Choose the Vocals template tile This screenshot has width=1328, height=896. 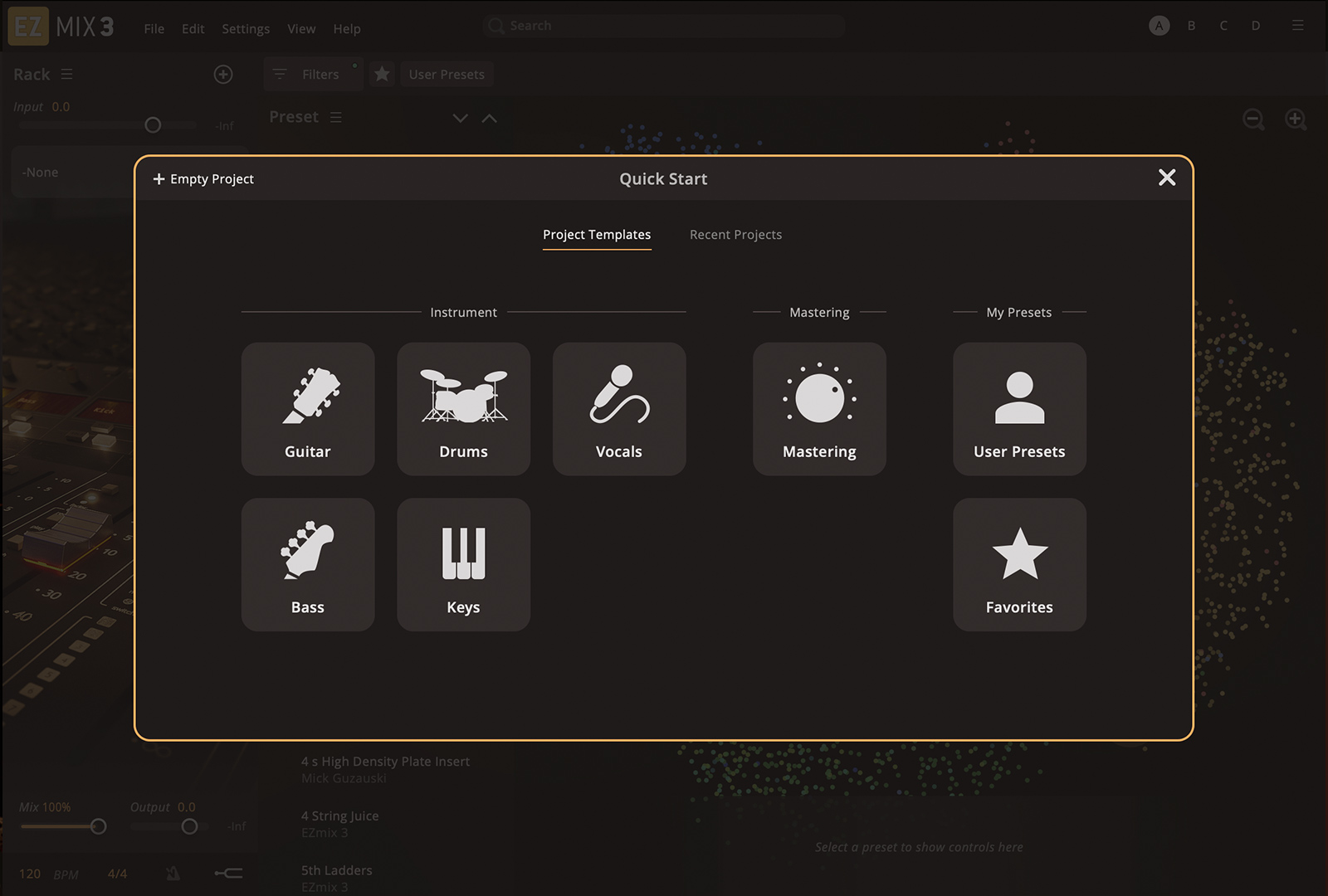tap(619, 409)
